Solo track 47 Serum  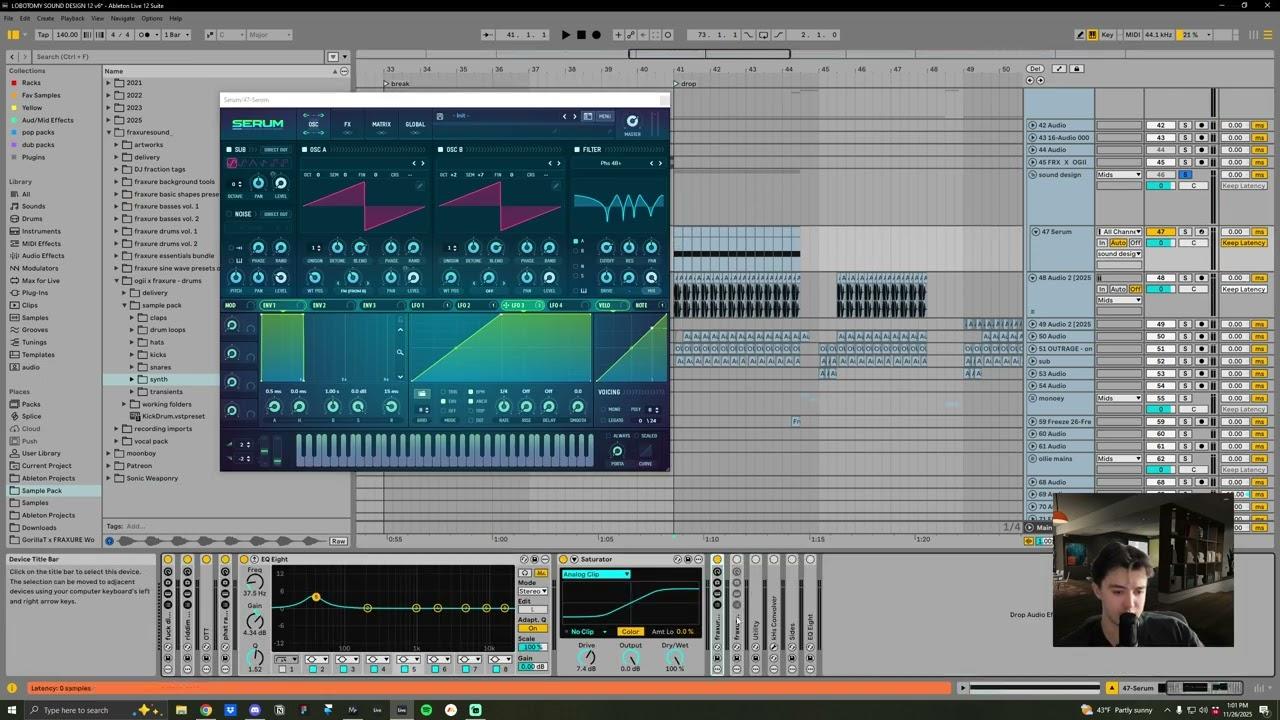(1185, 232)
